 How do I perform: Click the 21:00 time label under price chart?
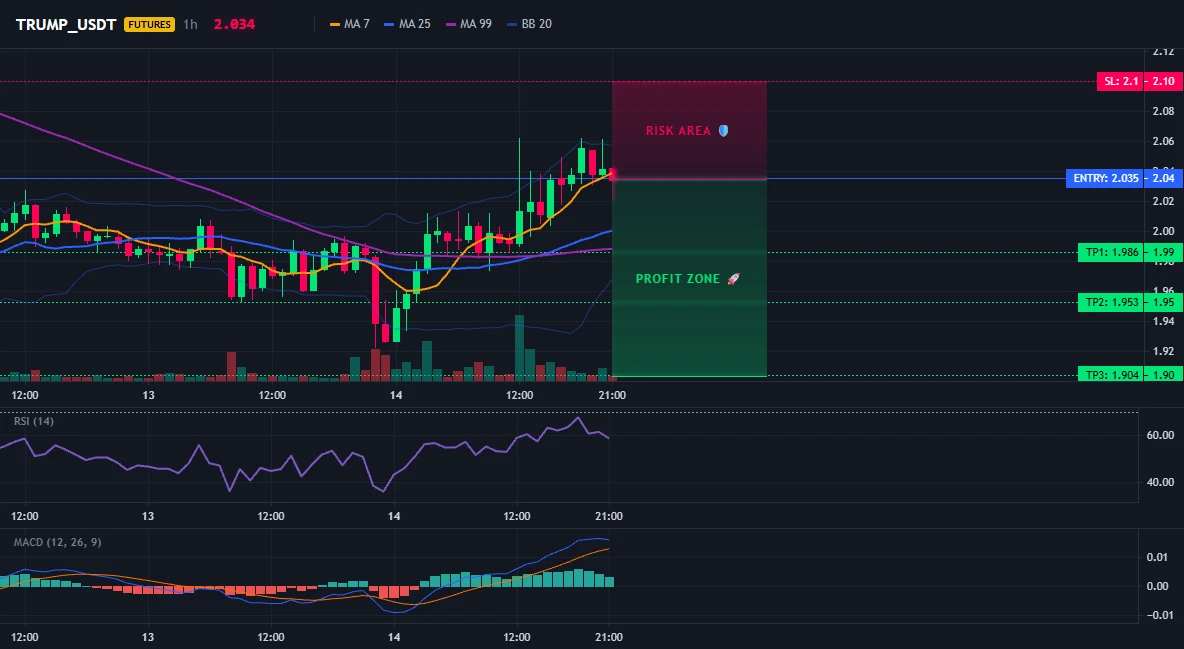[x=612, y=395]
